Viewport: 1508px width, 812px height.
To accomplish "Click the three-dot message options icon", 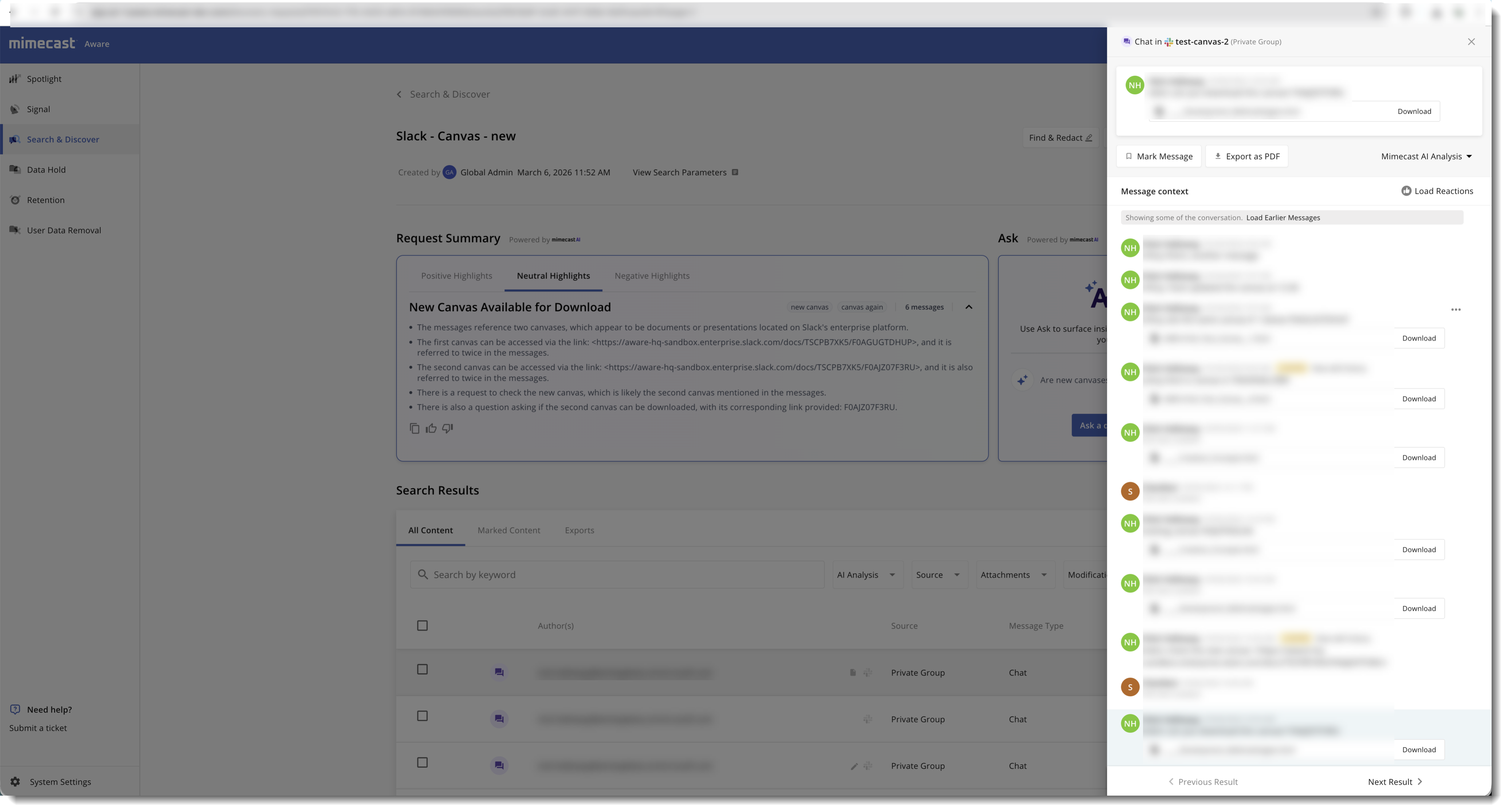I will click(1456, 310).
